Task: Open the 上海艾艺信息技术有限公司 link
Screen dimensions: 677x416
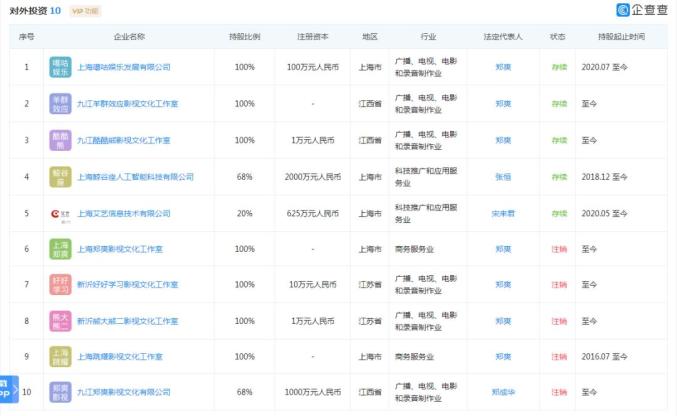Action: pyautogui.click(x=124, y=213)
